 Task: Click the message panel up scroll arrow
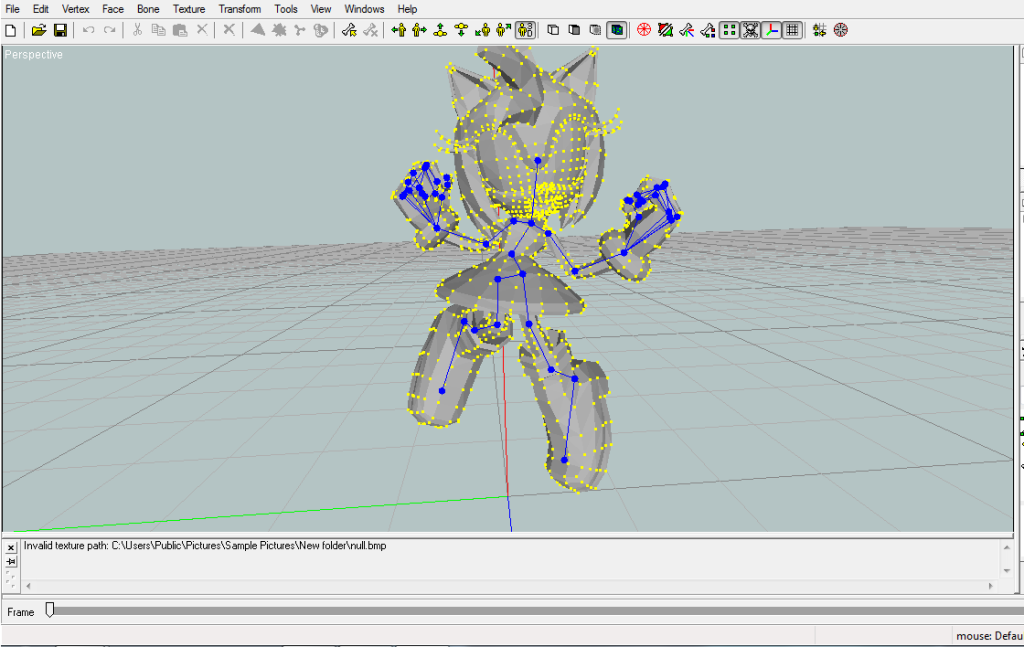pyautogui.click(x=1006, y=547)
